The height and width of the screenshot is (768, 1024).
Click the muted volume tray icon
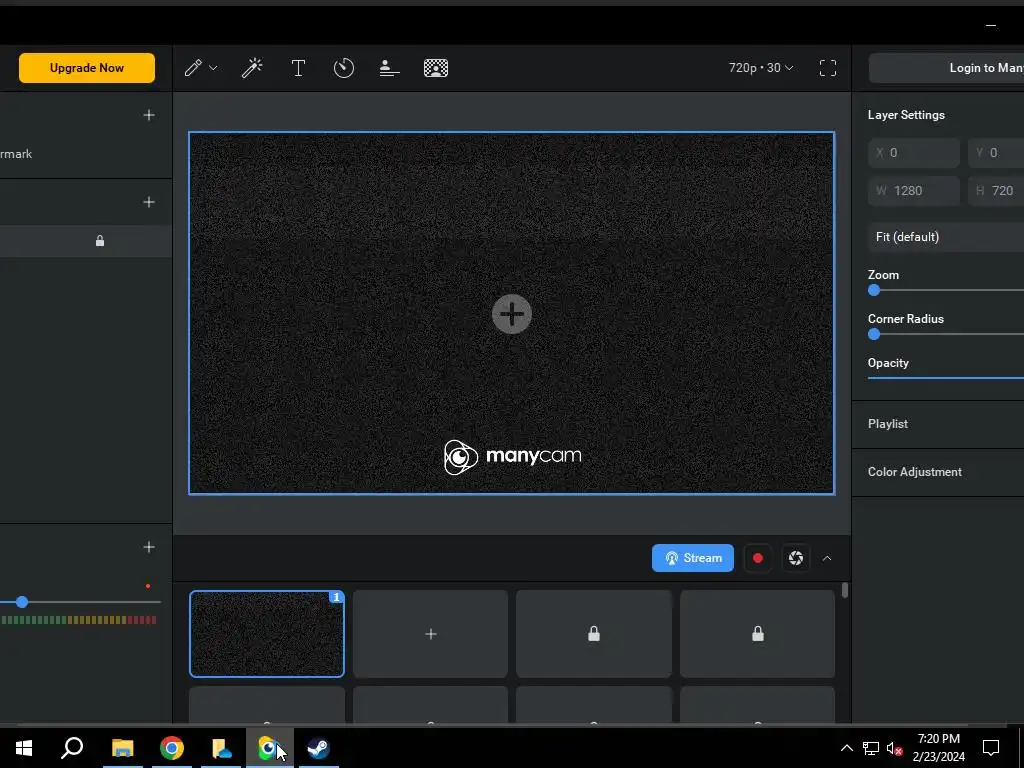pos(894,748)
